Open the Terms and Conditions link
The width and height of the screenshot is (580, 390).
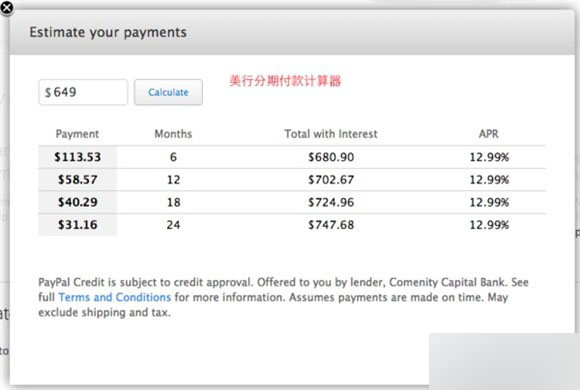[x=115, y=297]
